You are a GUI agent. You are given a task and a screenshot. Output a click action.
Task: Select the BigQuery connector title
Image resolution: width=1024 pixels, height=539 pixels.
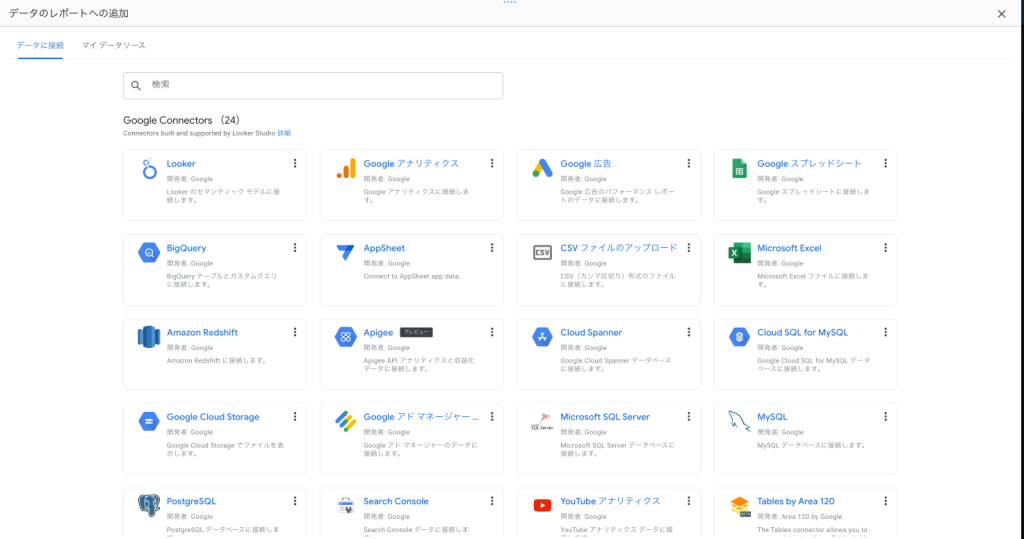coord(186,248)
